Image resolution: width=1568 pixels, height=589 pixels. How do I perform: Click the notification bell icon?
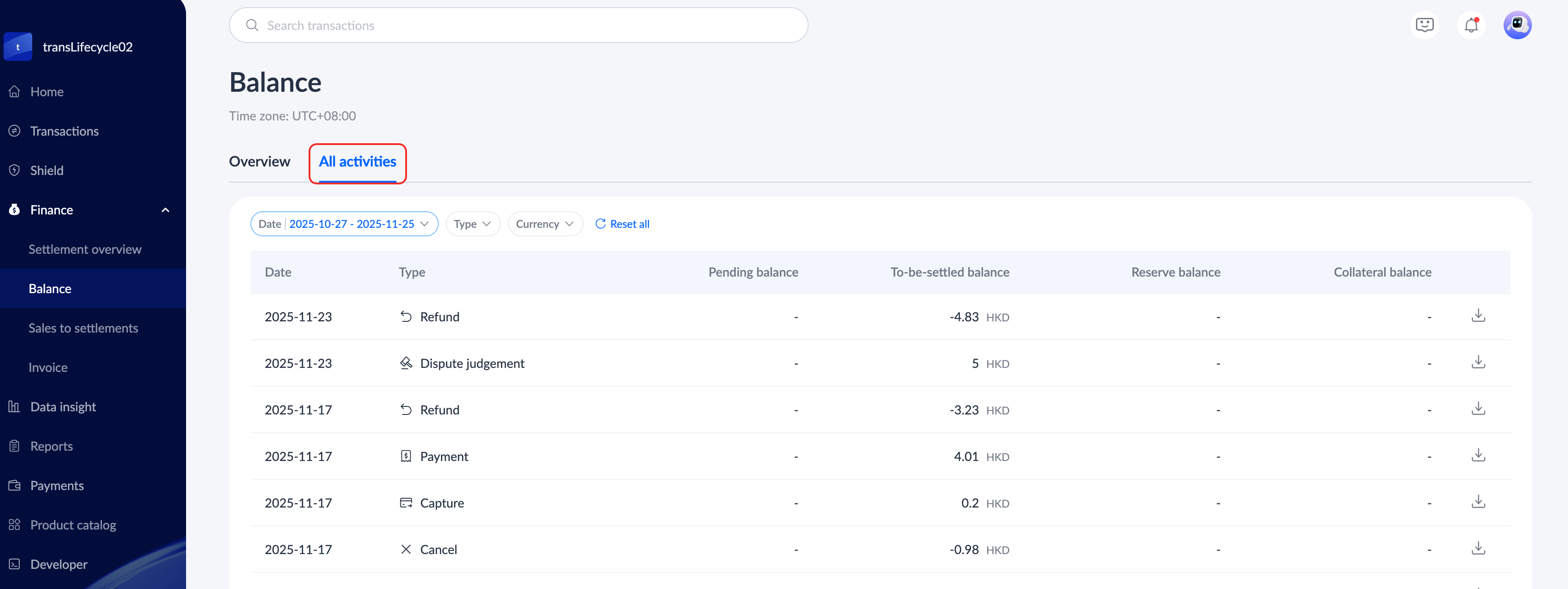point(1471,25)
